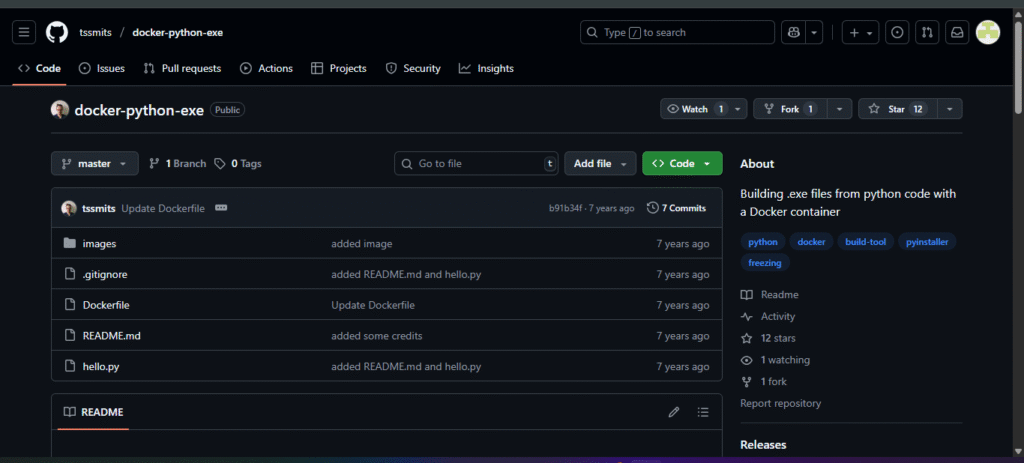Click the python topic tag
The width and height of the screenshot is (1024, 463).
763,242
